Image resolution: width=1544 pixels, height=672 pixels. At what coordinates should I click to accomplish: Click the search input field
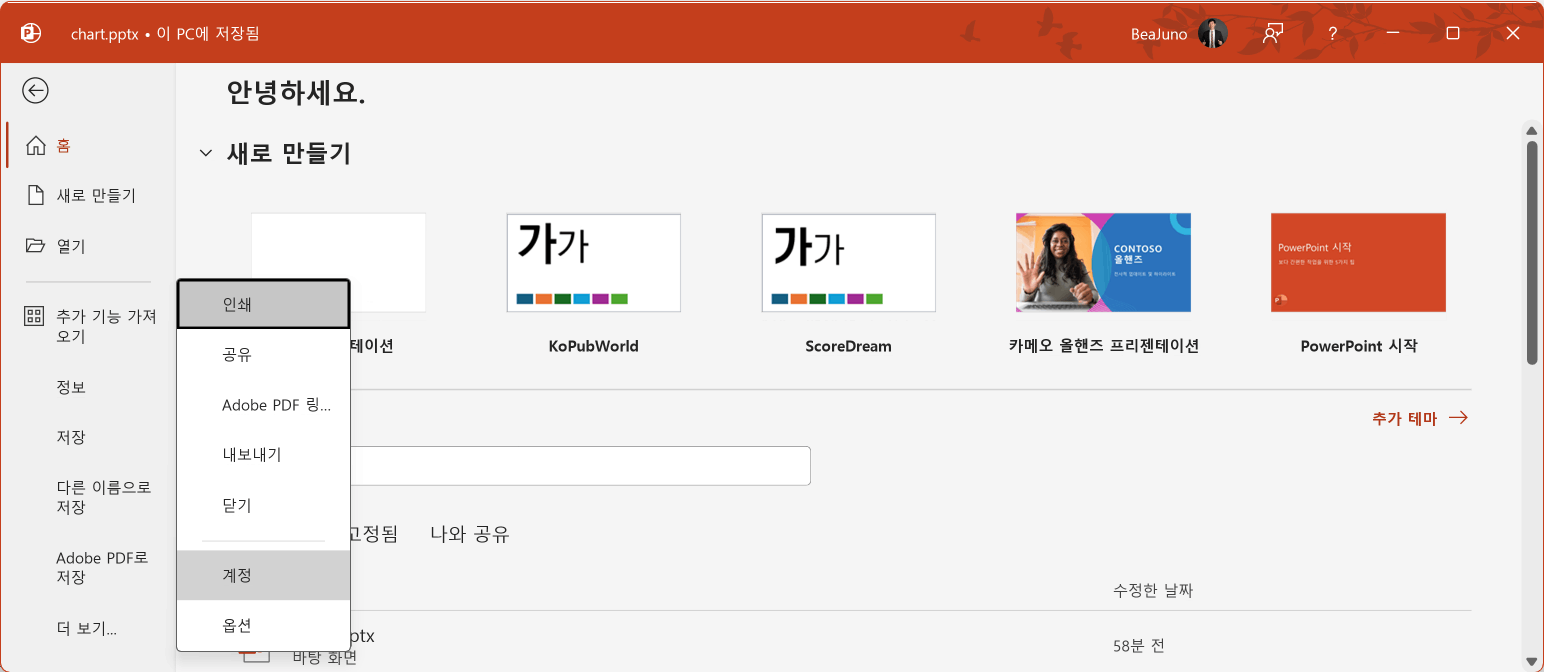coord(580,466)
